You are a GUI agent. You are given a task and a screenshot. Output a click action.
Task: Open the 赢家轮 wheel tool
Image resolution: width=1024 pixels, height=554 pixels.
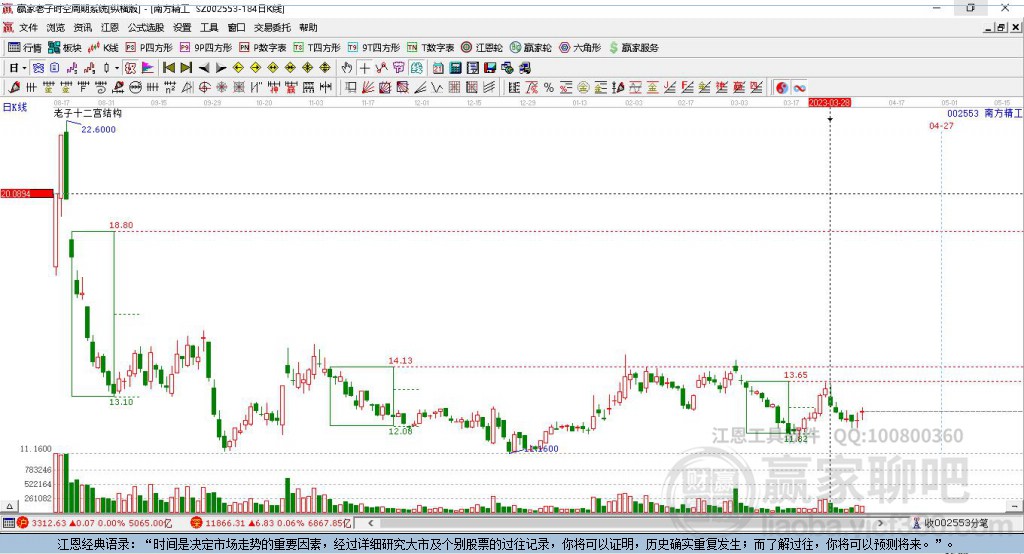[x=530, y=47]
